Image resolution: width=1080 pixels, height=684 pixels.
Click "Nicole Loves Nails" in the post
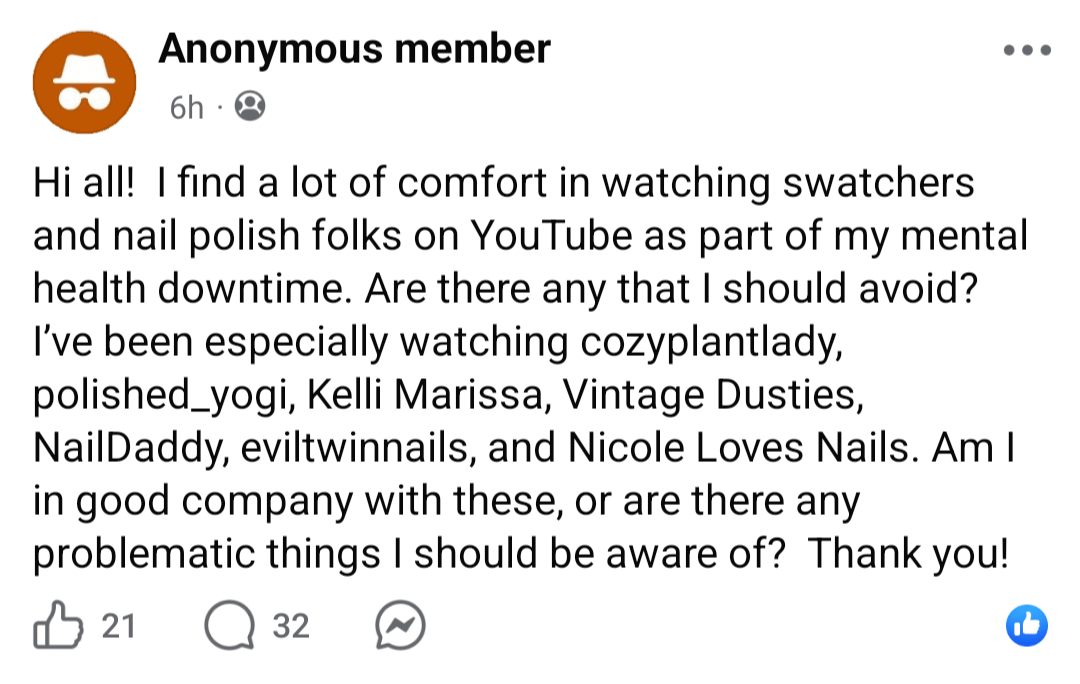741,447
